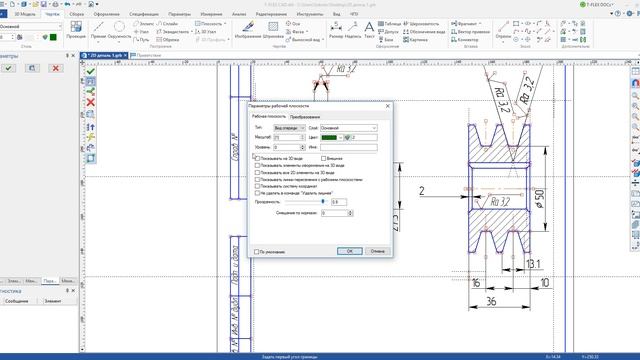Screen dimensions: 640x360
Task: Expand the Фаска dropdown in ribbon
Action: click(x=307, y=31)
